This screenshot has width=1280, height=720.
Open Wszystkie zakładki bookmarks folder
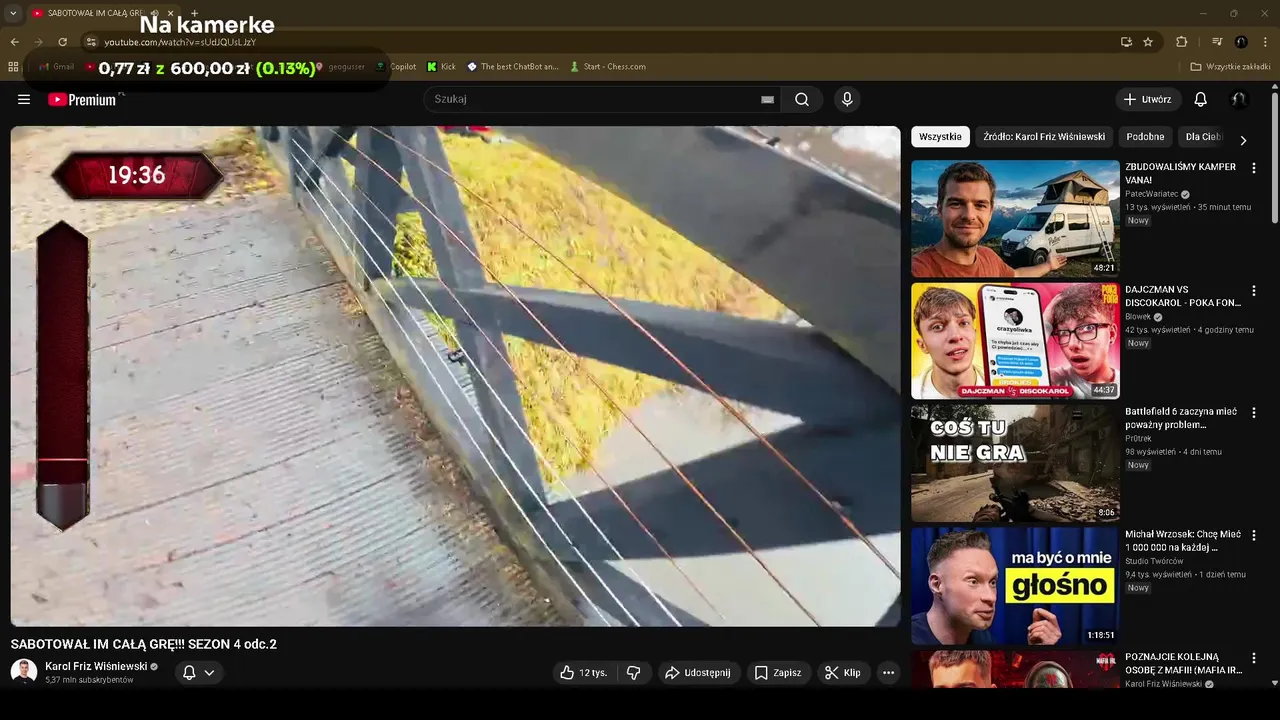[1231, 67]
